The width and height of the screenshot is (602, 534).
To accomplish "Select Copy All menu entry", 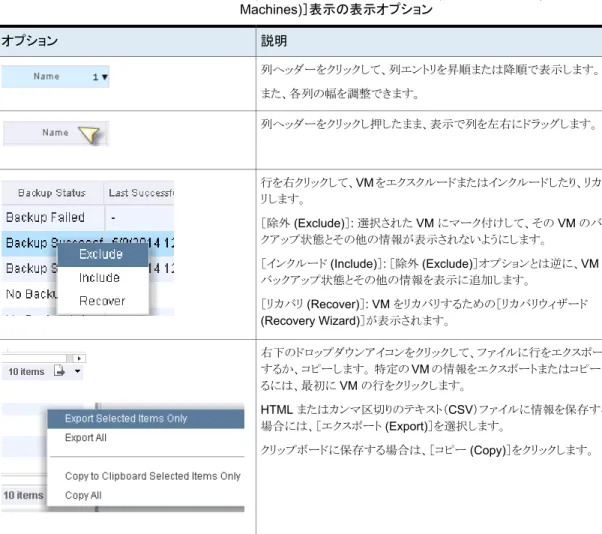I will pos(146,495).
